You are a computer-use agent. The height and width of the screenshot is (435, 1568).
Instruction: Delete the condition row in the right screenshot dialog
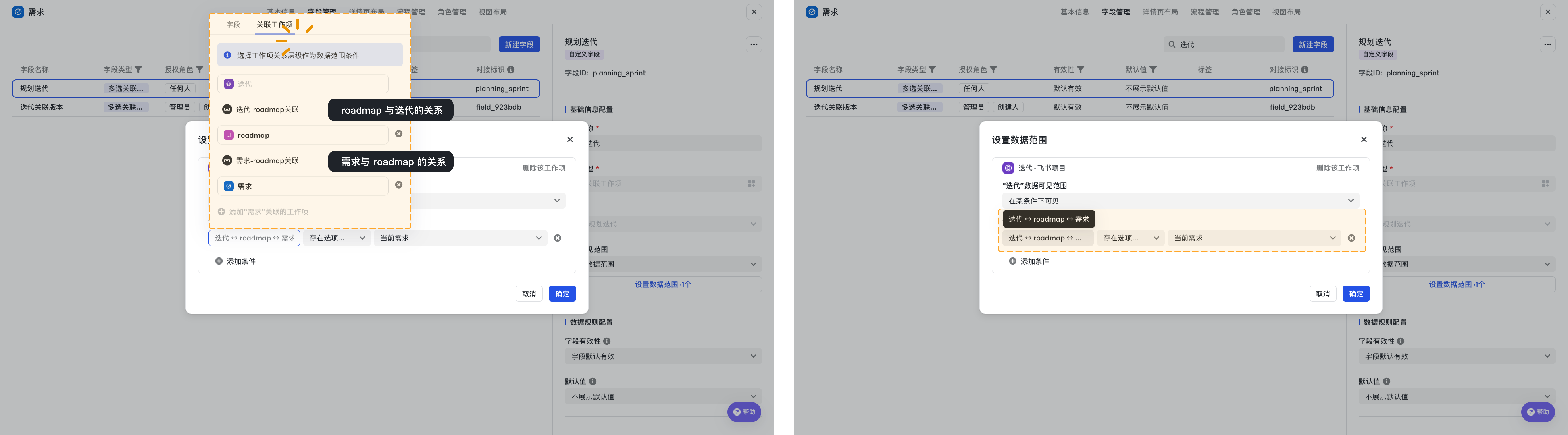coord(1351,238)
